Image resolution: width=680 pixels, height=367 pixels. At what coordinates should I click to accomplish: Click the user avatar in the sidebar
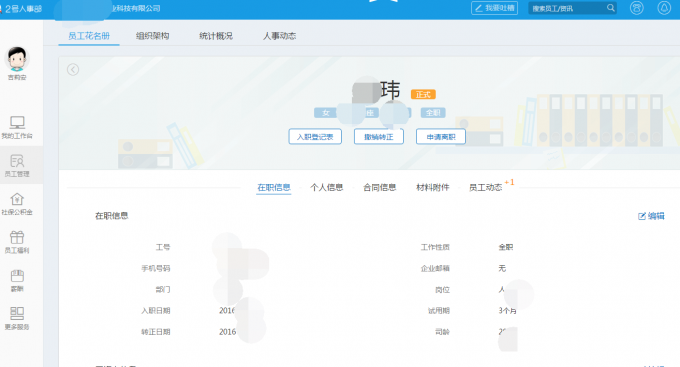(x=17, y=59)
